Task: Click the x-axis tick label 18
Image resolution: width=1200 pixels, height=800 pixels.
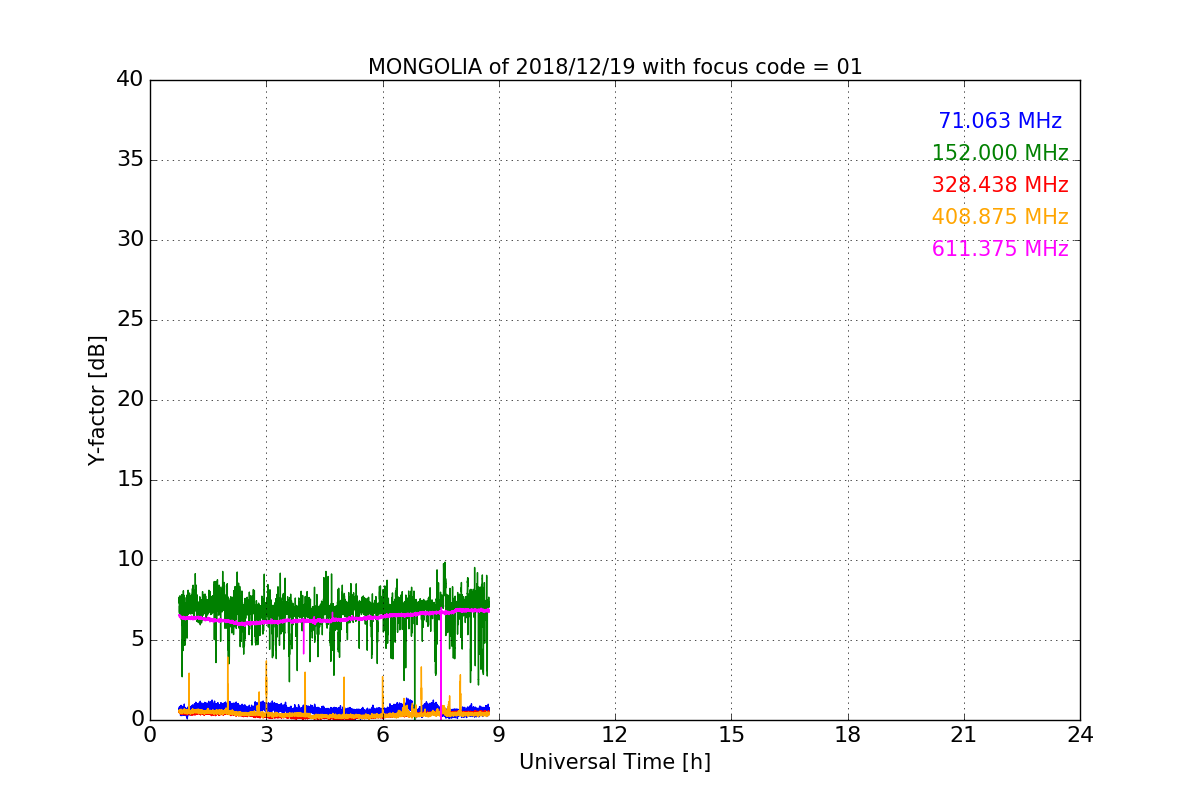Action: click(848, 735)
